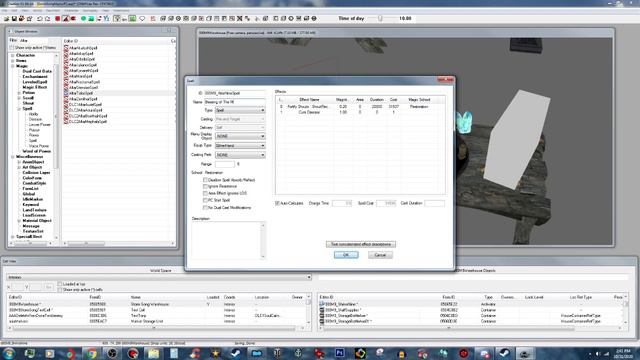Open the Equip Type dropdown
The width and height of the screenshot is (640, 360).
pos(240,146)
